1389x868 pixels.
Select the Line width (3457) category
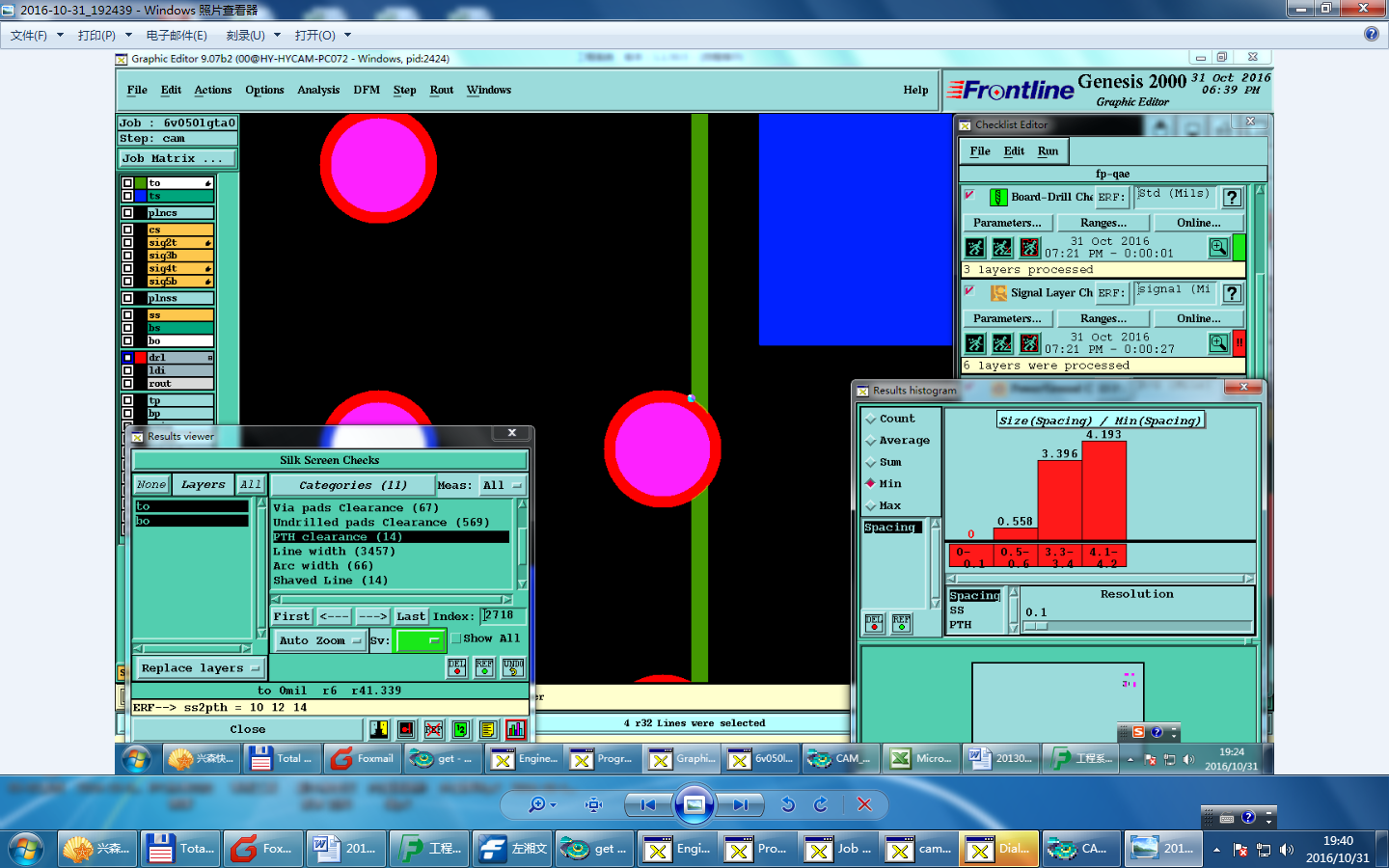(391, 552)
